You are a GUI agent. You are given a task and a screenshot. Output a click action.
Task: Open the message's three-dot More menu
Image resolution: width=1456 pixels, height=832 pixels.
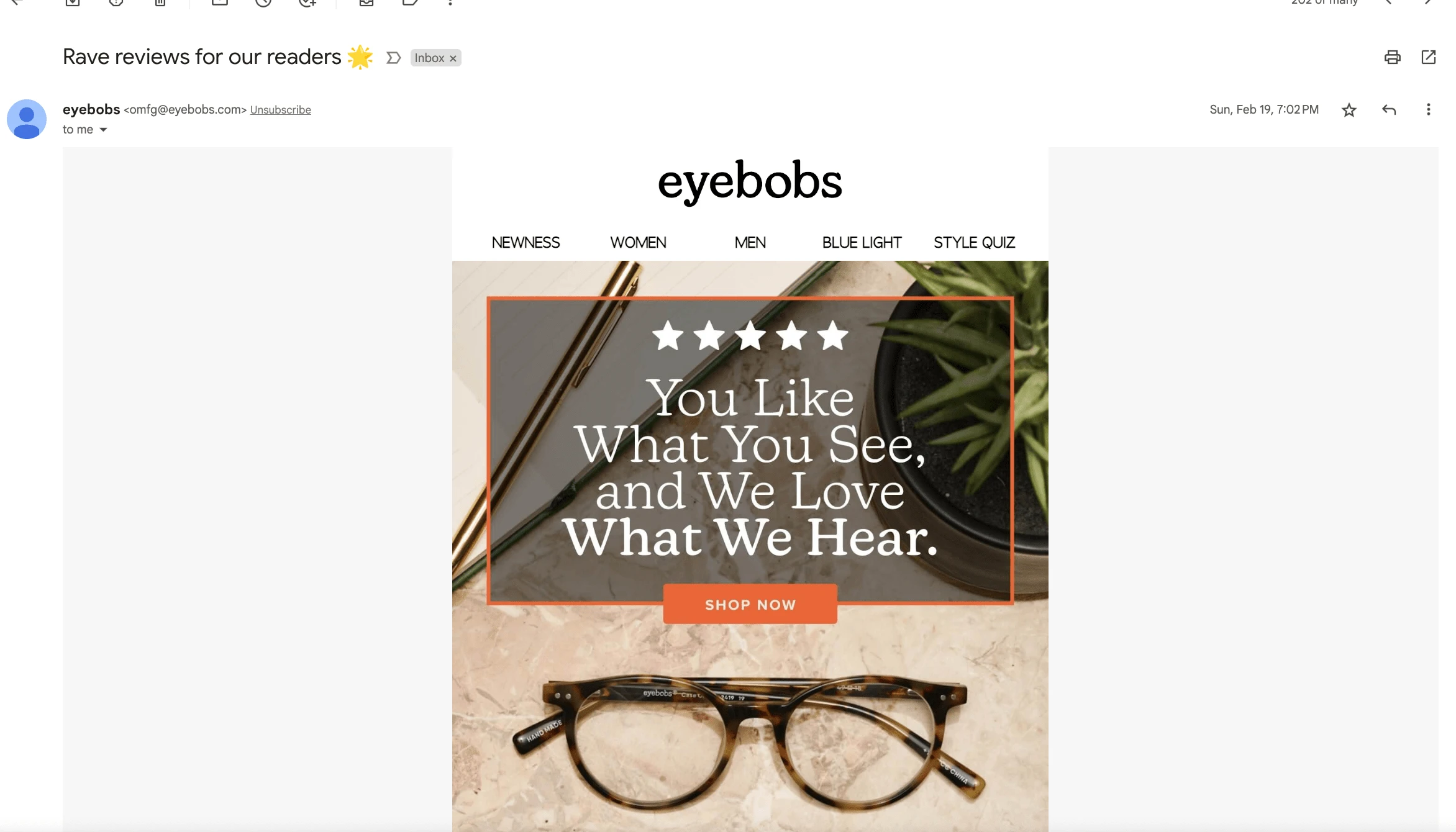(1428, 110)
